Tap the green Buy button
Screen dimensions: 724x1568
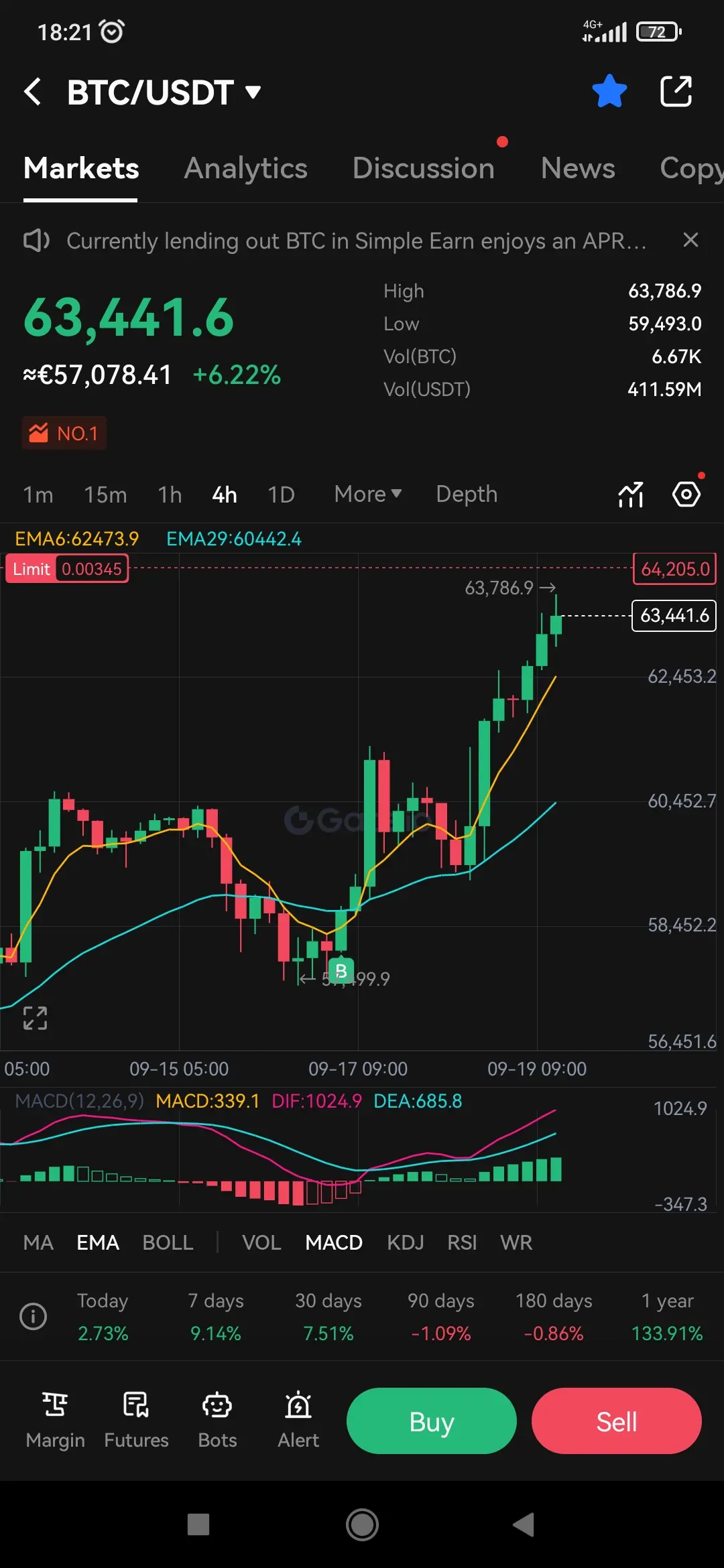point(432,1421)
